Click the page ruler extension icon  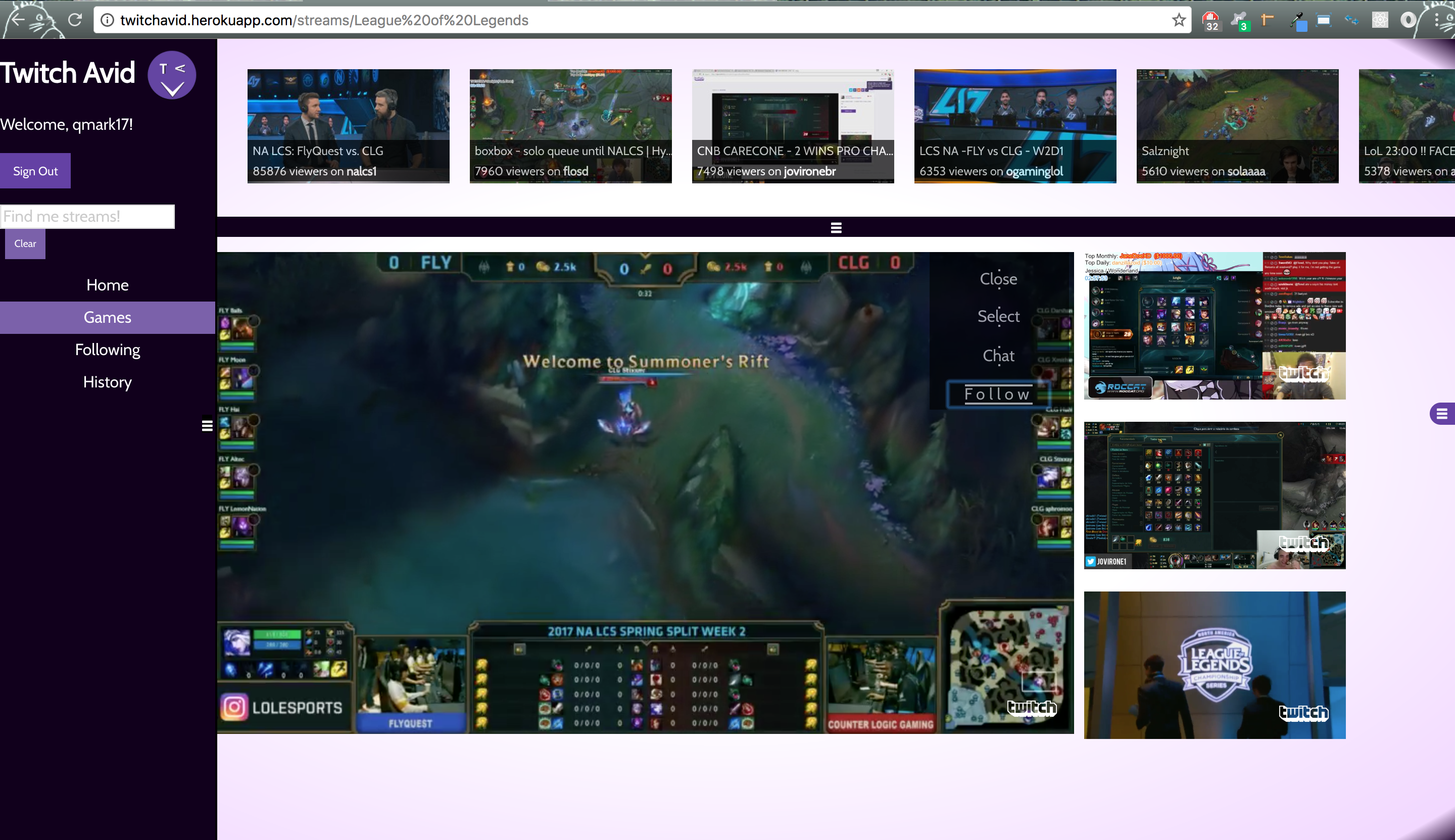click(1268, 20)
